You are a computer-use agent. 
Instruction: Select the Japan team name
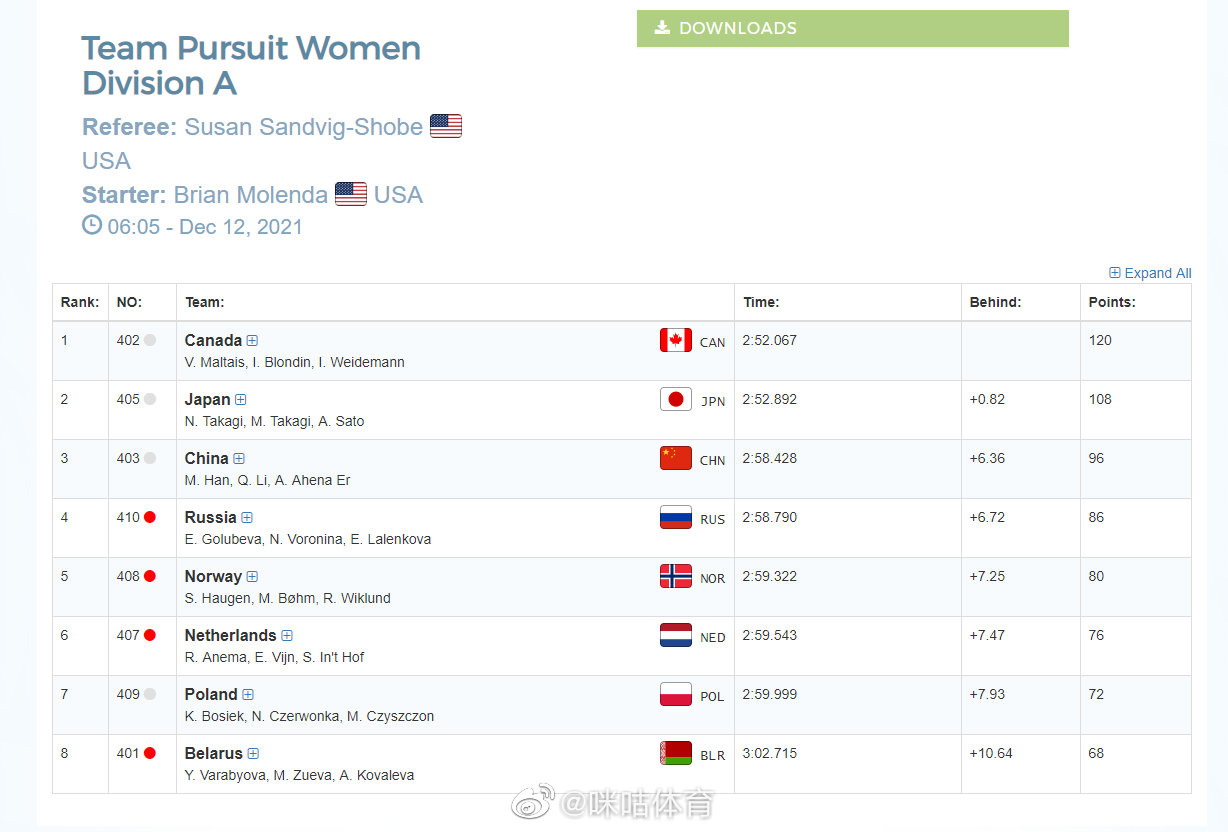click(207, 399)
